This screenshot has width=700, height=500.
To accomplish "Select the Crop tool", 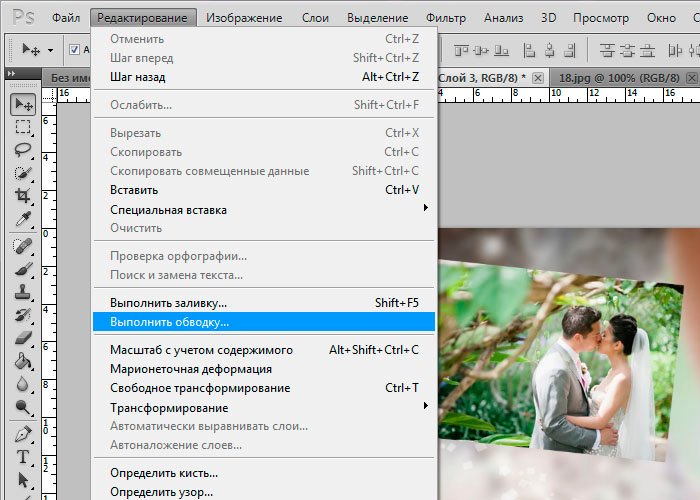I will click(x=22, y=197).
